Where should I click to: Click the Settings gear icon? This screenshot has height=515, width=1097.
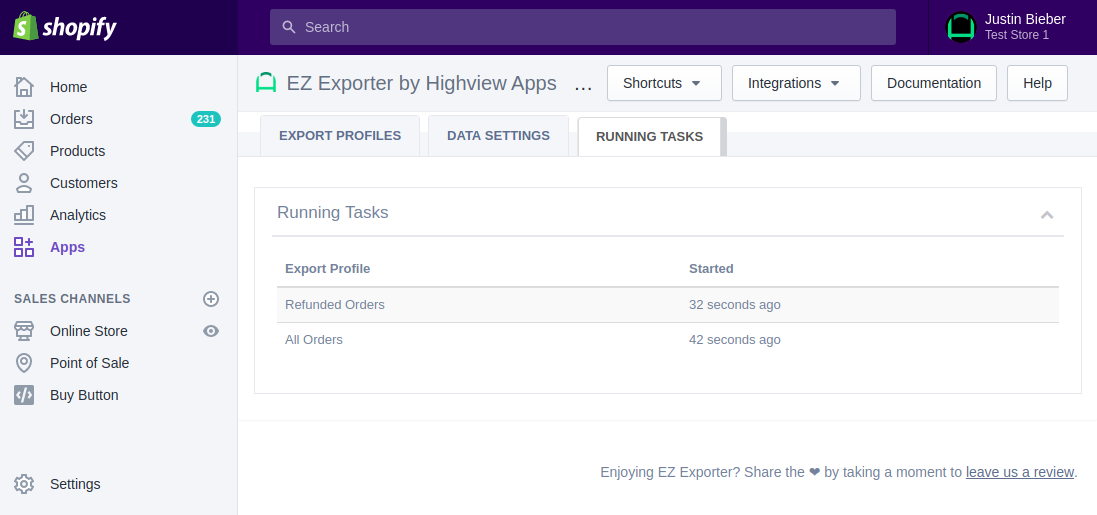24,484
